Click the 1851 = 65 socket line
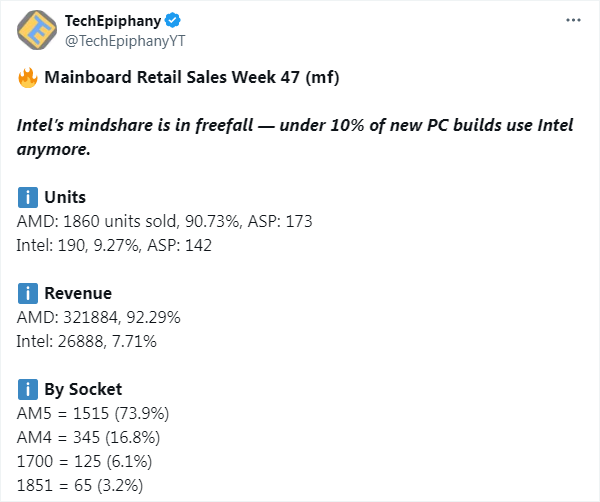The height and width of the screenshot is (502, 600). click(81, 485)
